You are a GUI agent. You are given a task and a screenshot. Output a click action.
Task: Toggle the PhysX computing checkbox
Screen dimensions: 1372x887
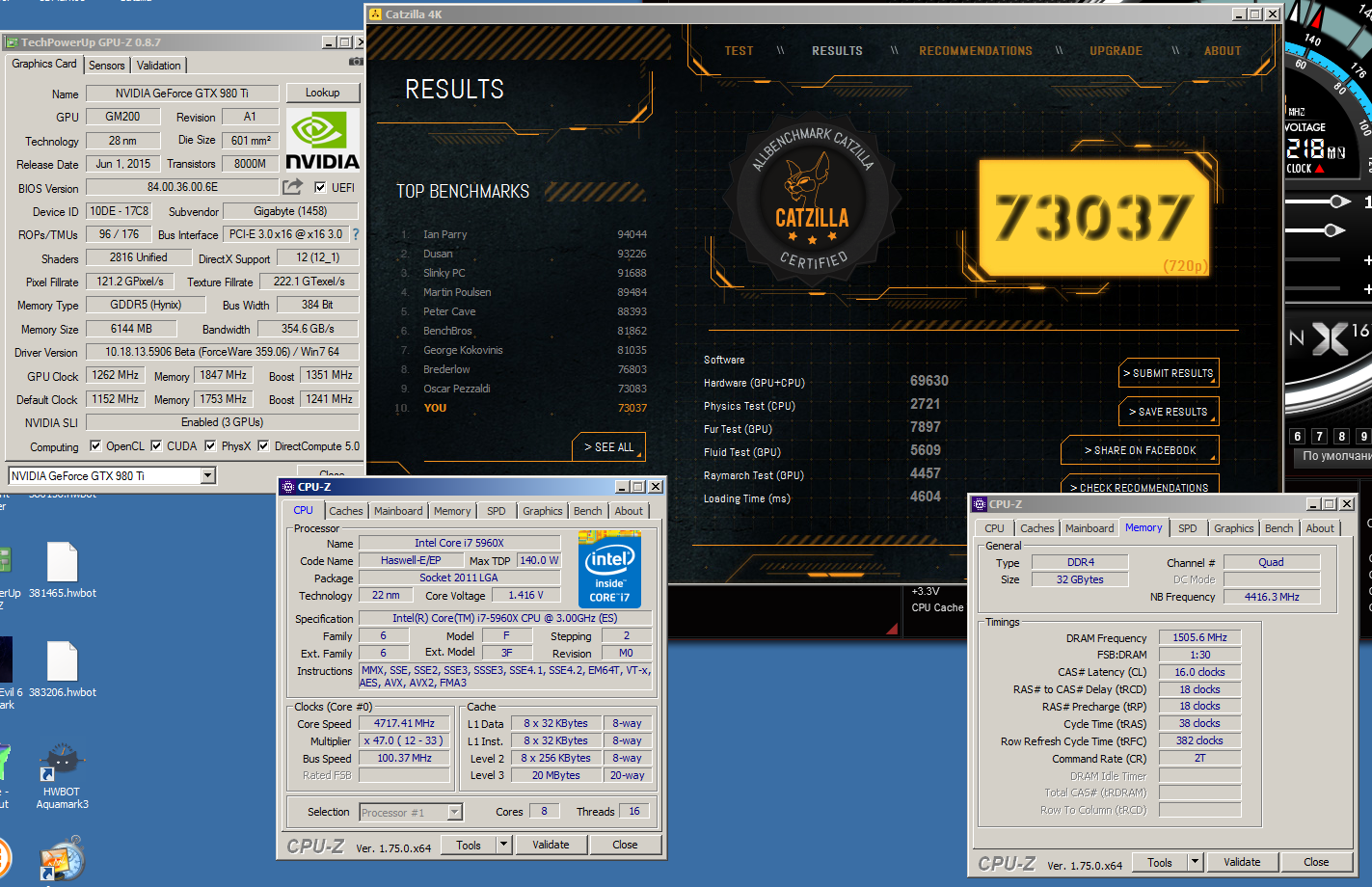210,445
